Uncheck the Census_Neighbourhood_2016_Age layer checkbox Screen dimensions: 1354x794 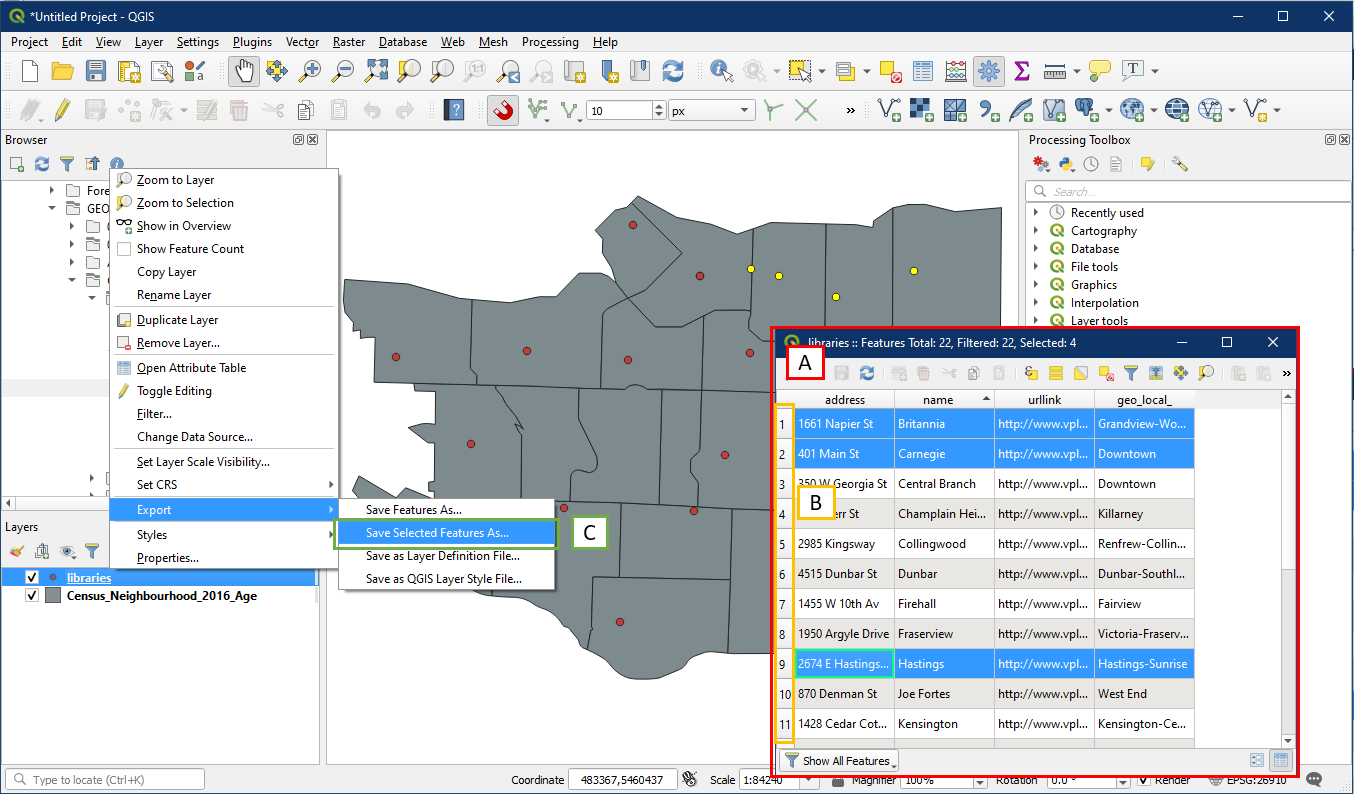coord(32,596)
